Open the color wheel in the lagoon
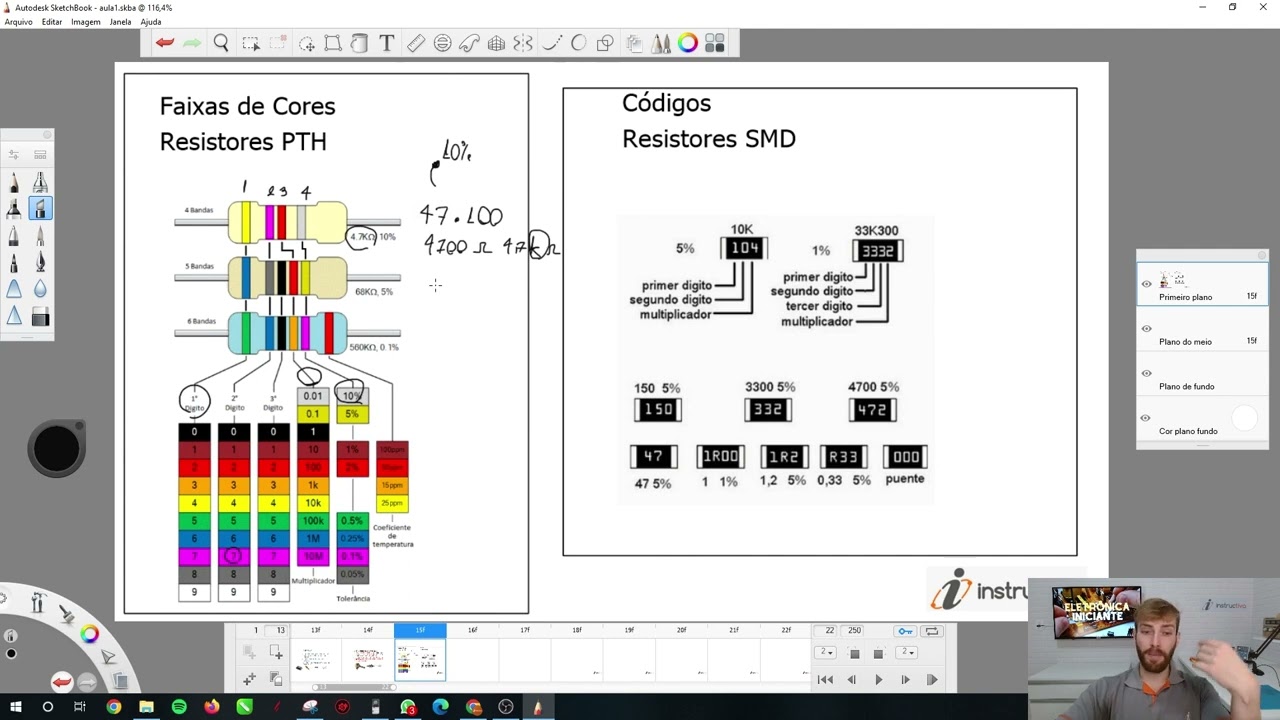This screenshot has height=720, width=1280. (x=90, y=634)
